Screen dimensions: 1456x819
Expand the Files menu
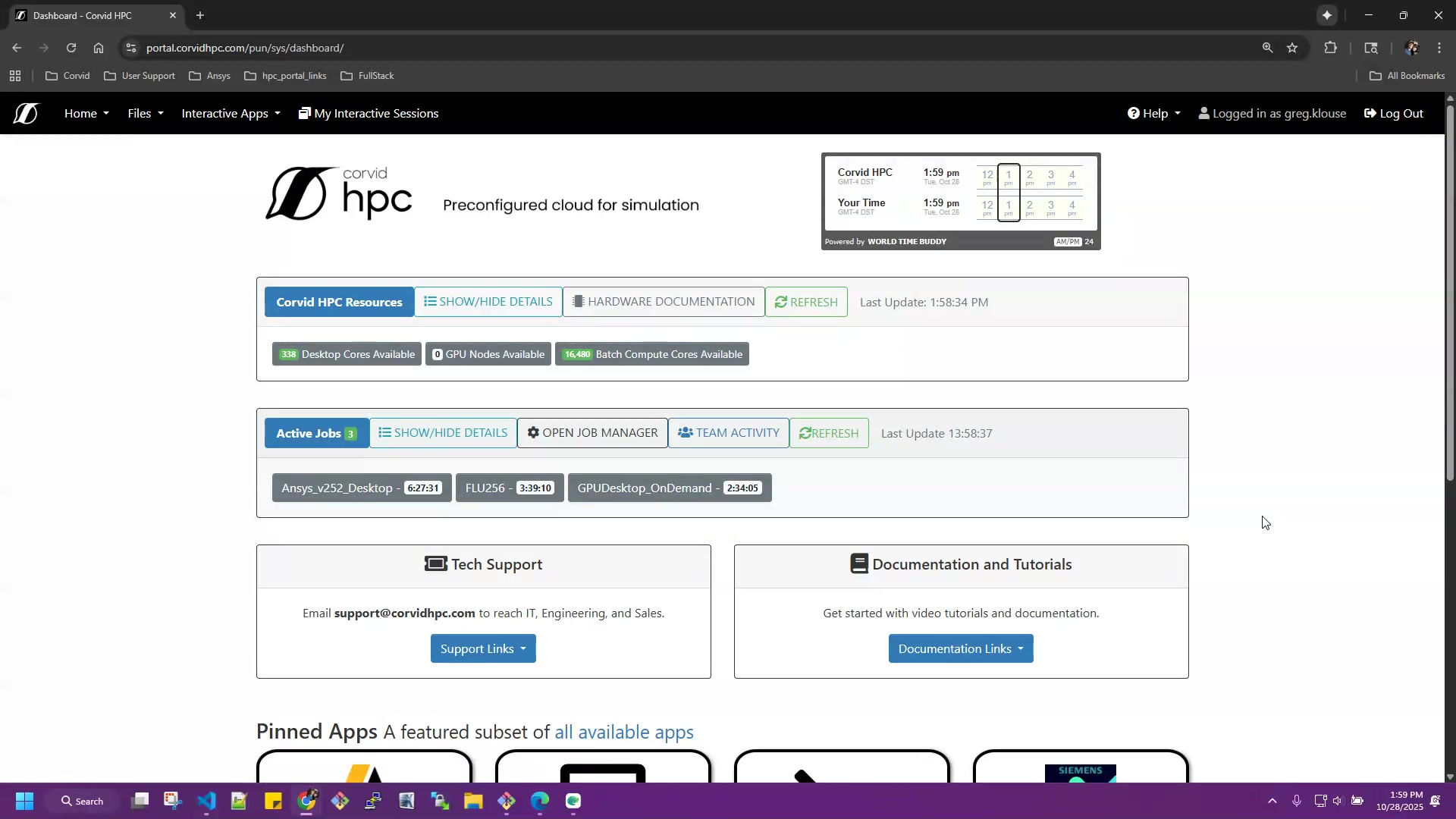click(145, 114)
